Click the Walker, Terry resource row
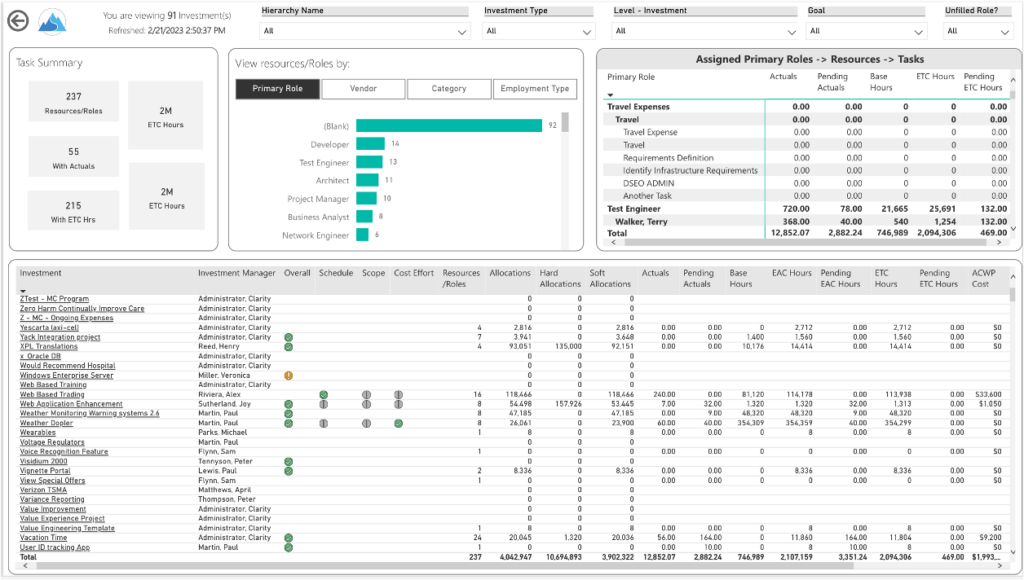 pyautogui.click(x=807, y=222)
